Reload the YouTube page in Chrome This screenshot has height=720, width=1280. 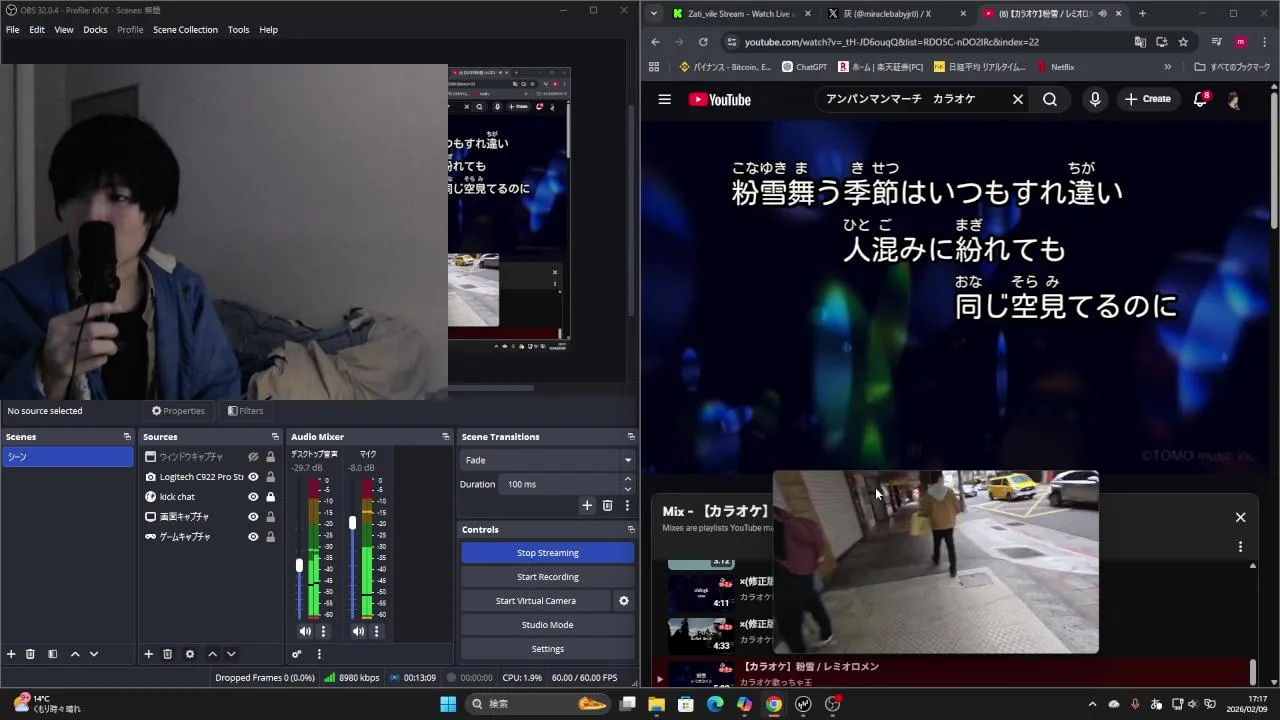(703, 42)
